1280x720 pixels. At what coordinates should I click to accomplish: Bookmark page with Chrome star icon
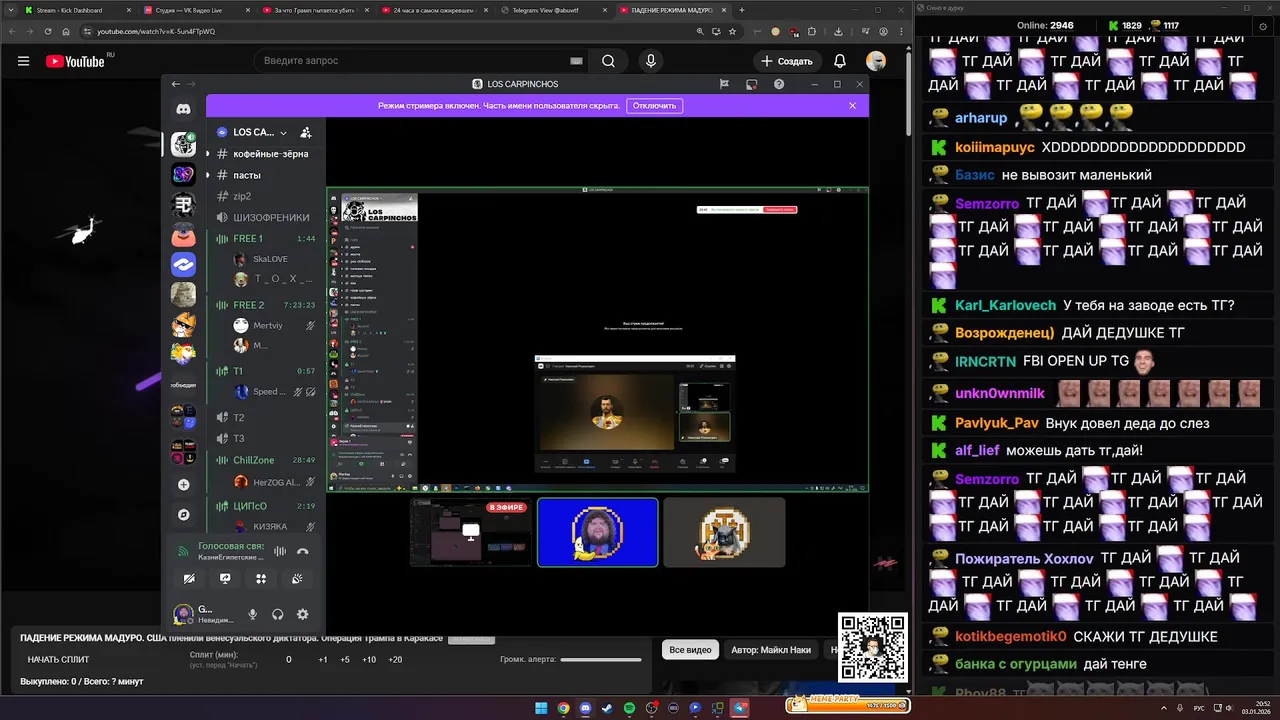[733, 31]
